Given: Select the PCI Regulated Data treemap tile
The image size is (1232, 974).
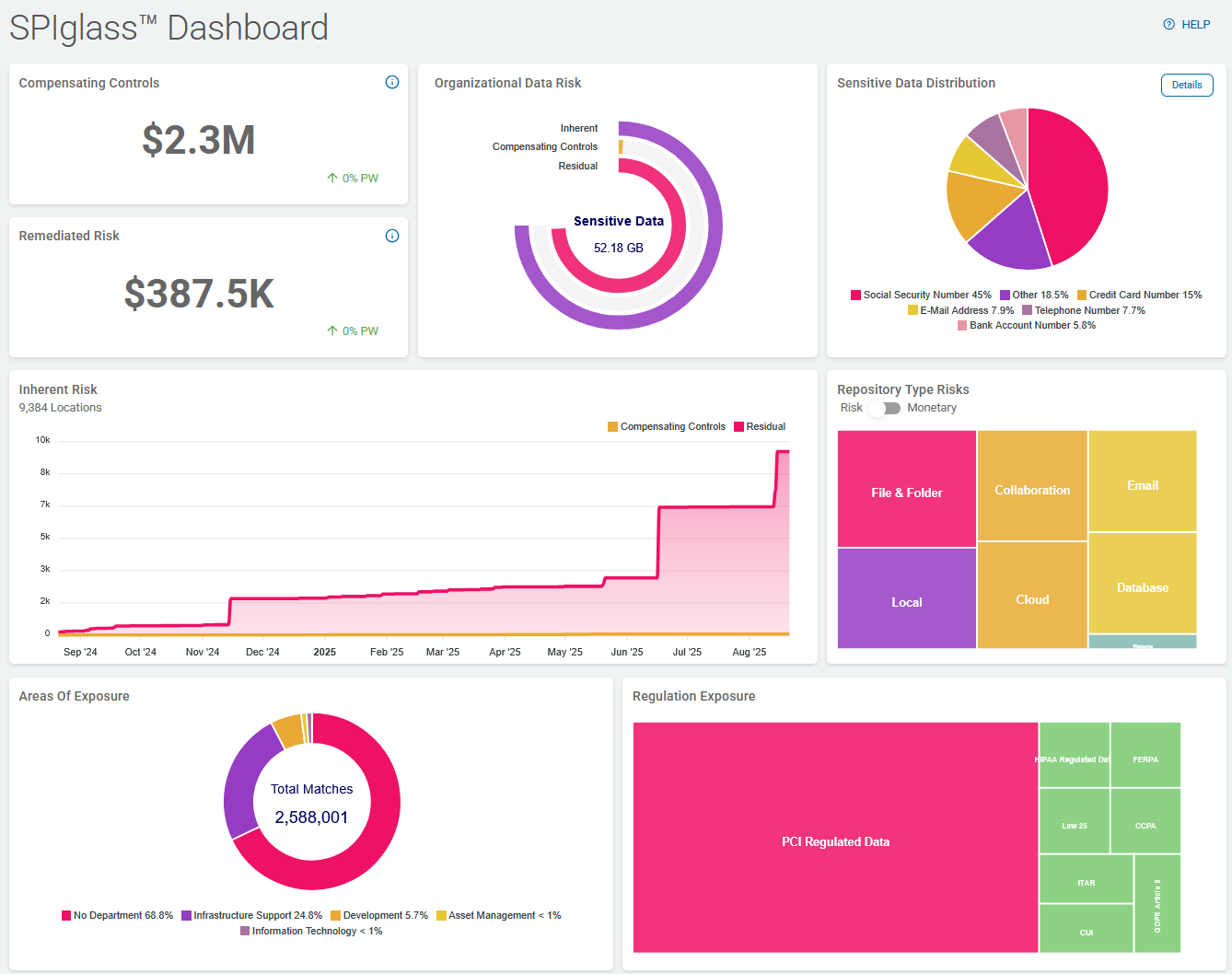Looking at the screenshot, I should coord(834,841).
